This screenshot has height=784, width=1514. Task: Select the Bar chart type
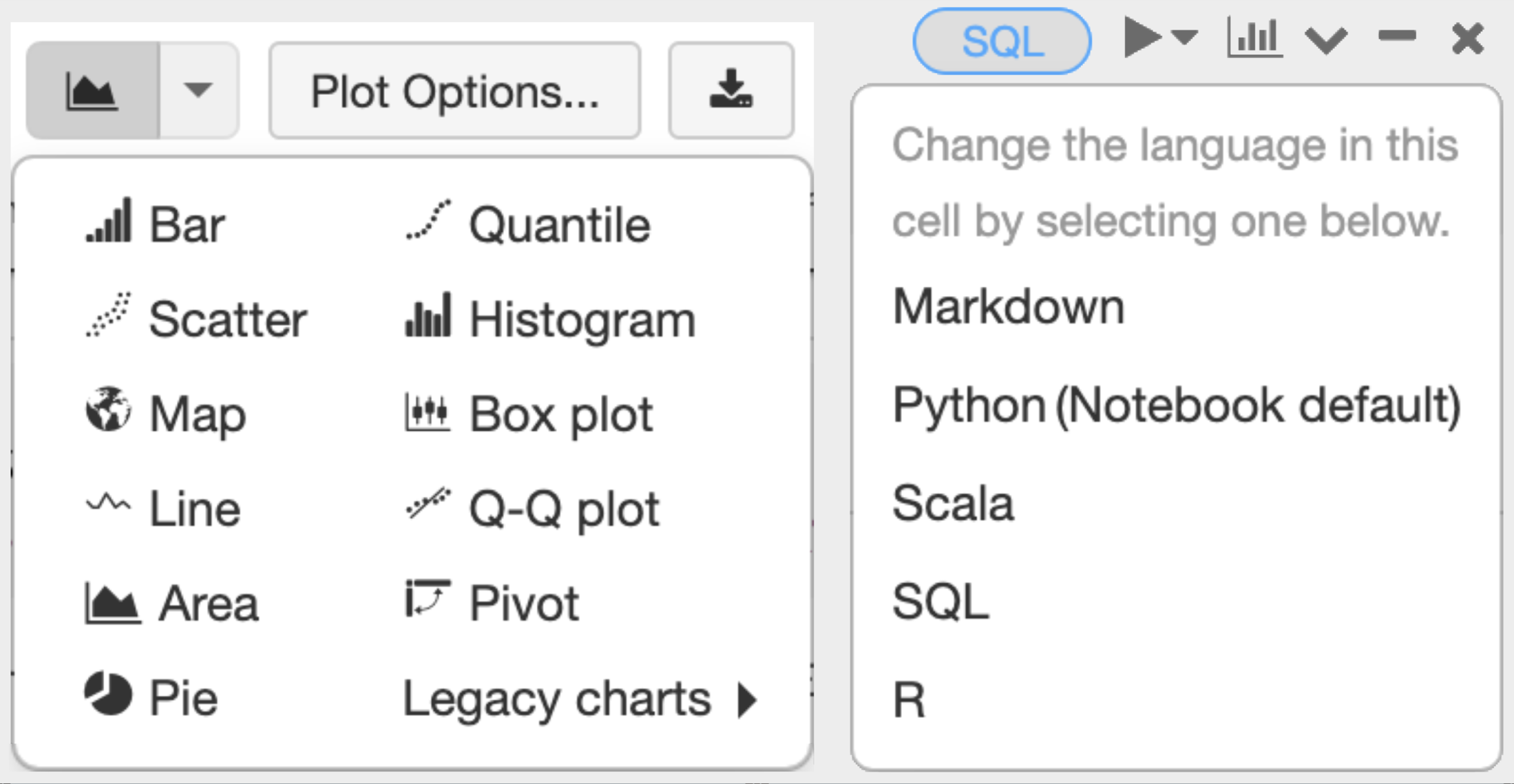pos(186,222)
